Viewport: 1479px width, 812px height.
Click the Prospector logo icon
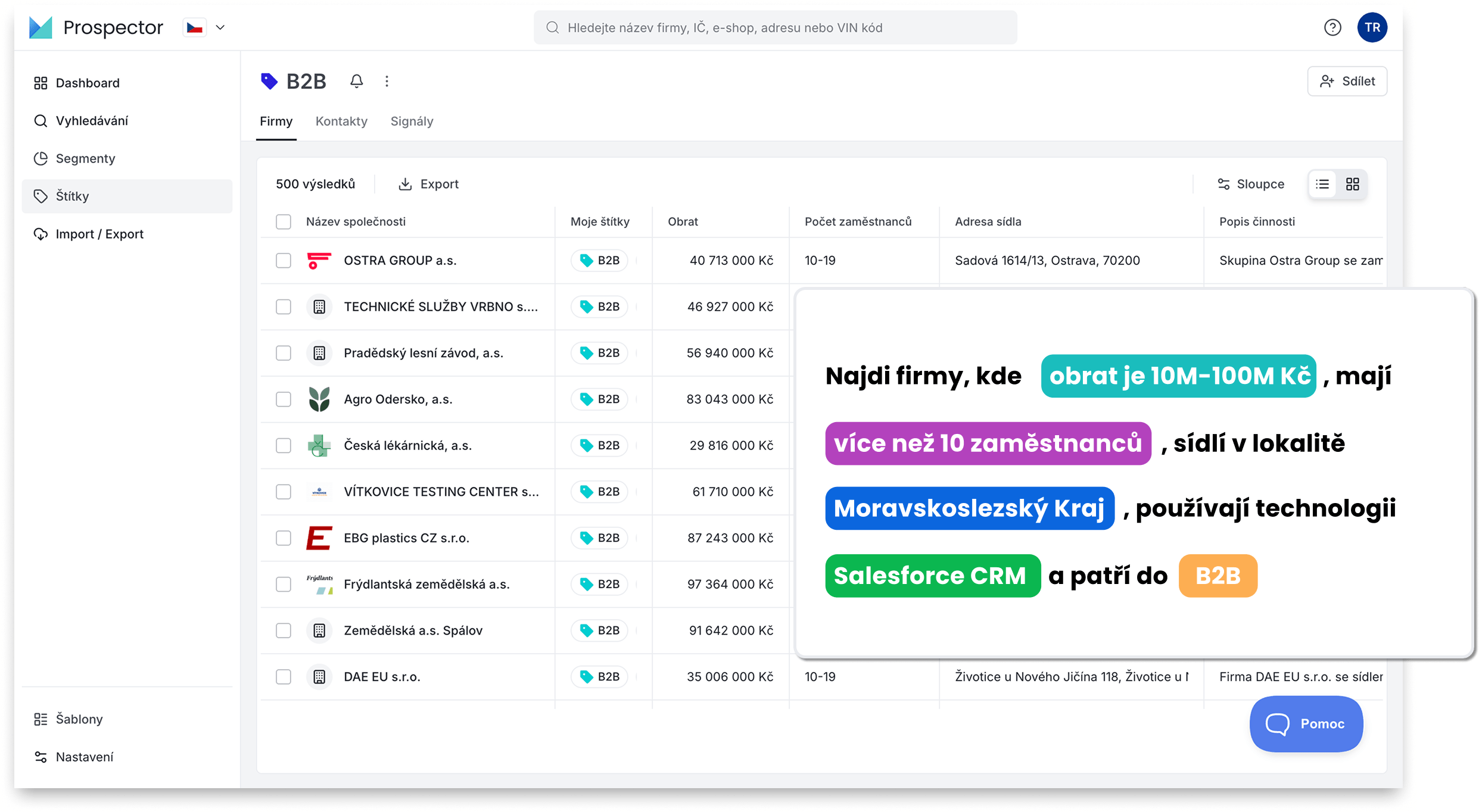41,27
